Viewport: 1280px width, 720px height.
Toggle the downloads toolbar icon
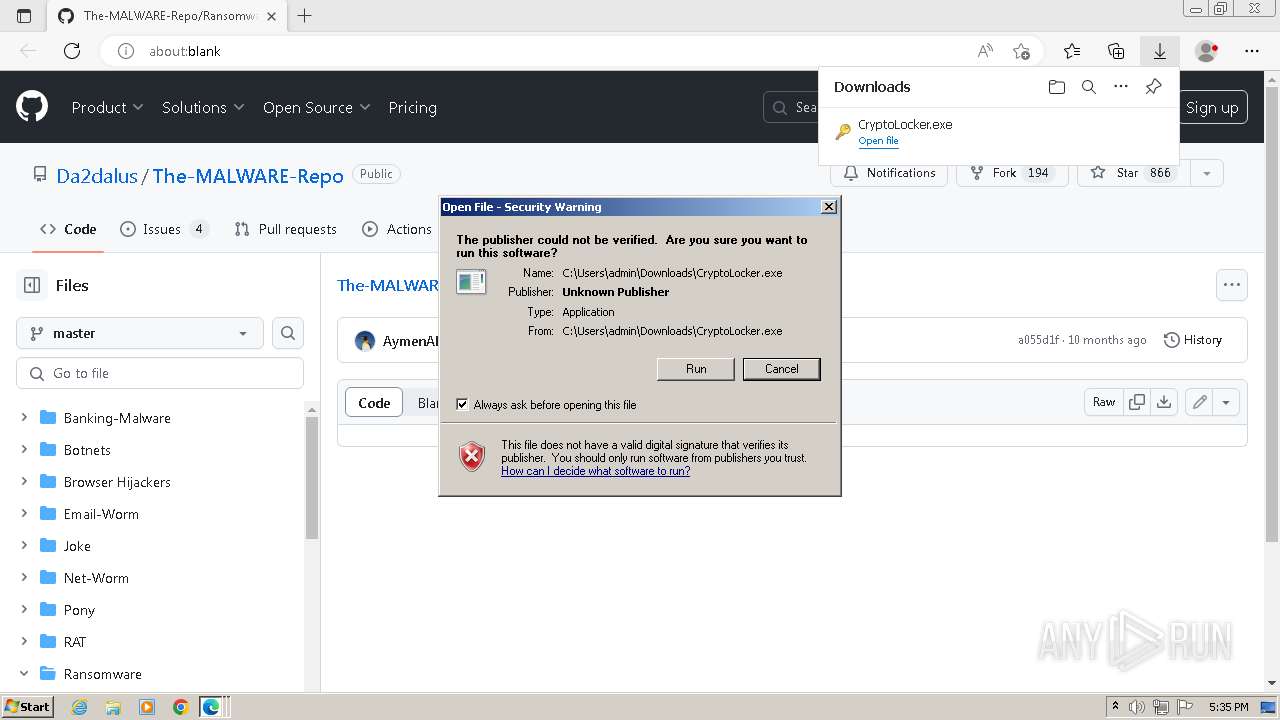coord(1160,51)
